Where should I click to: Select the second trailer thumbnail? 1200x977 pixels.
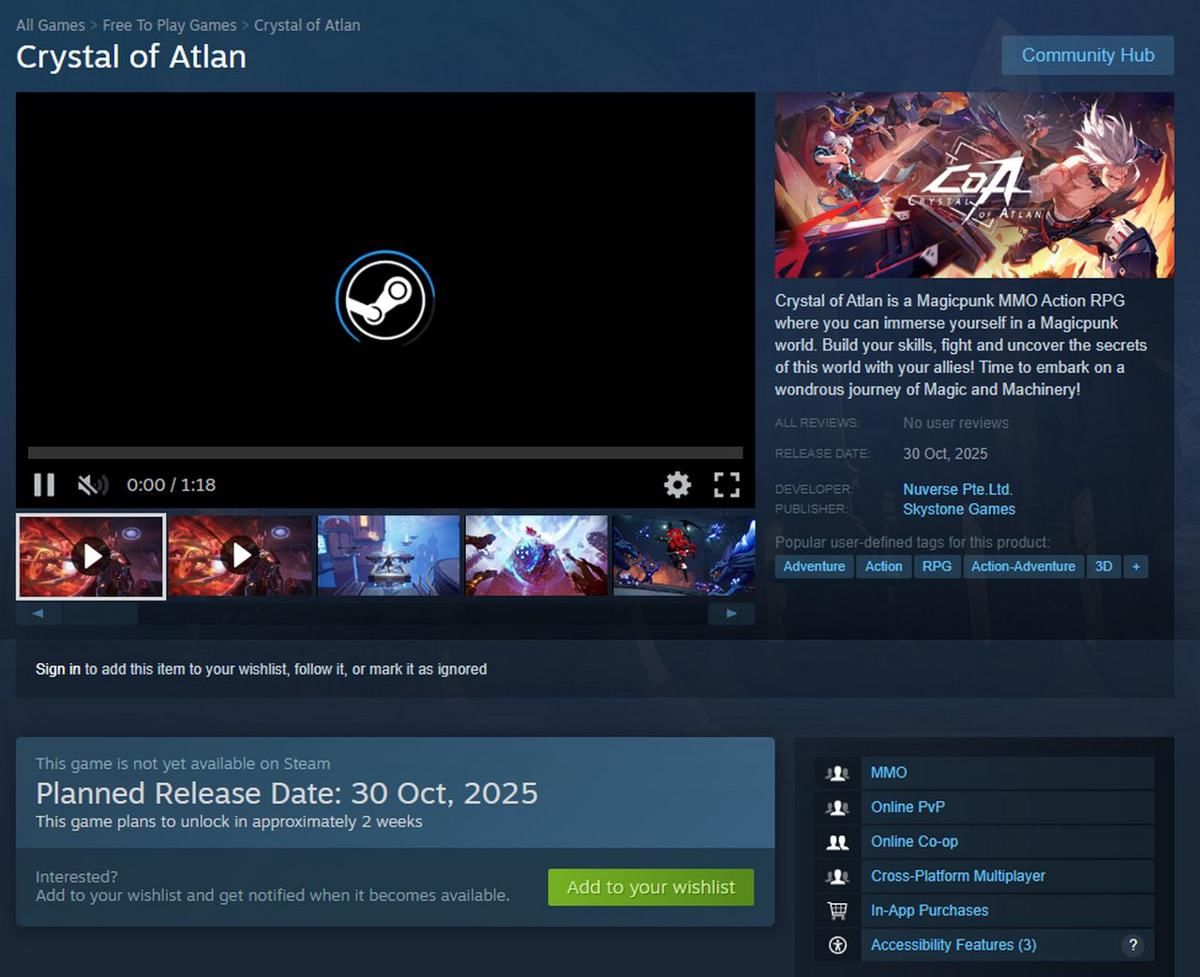pos(240,555)
